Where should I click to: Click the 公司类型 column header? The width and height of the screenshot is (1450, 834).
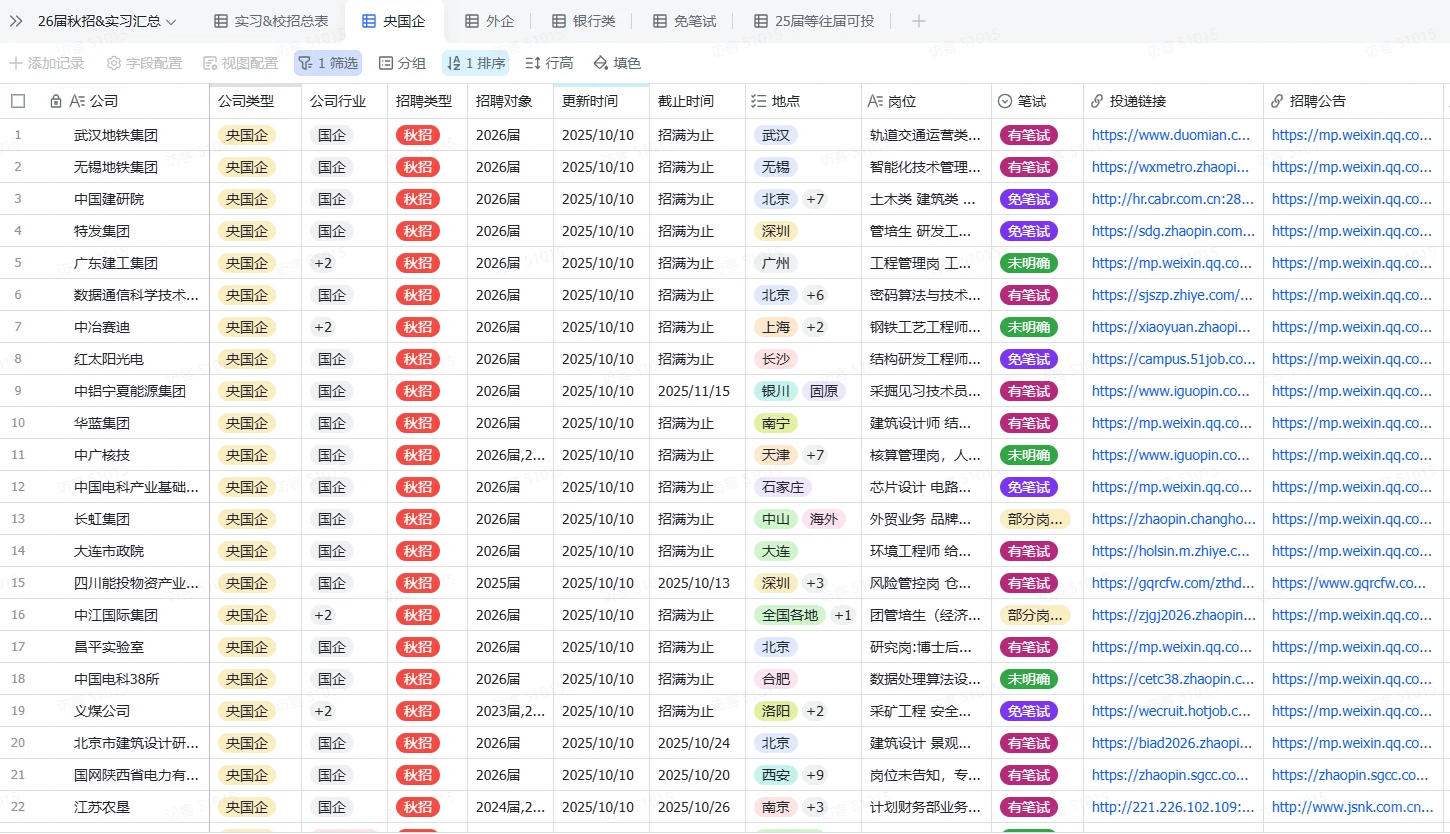(255, 101)
